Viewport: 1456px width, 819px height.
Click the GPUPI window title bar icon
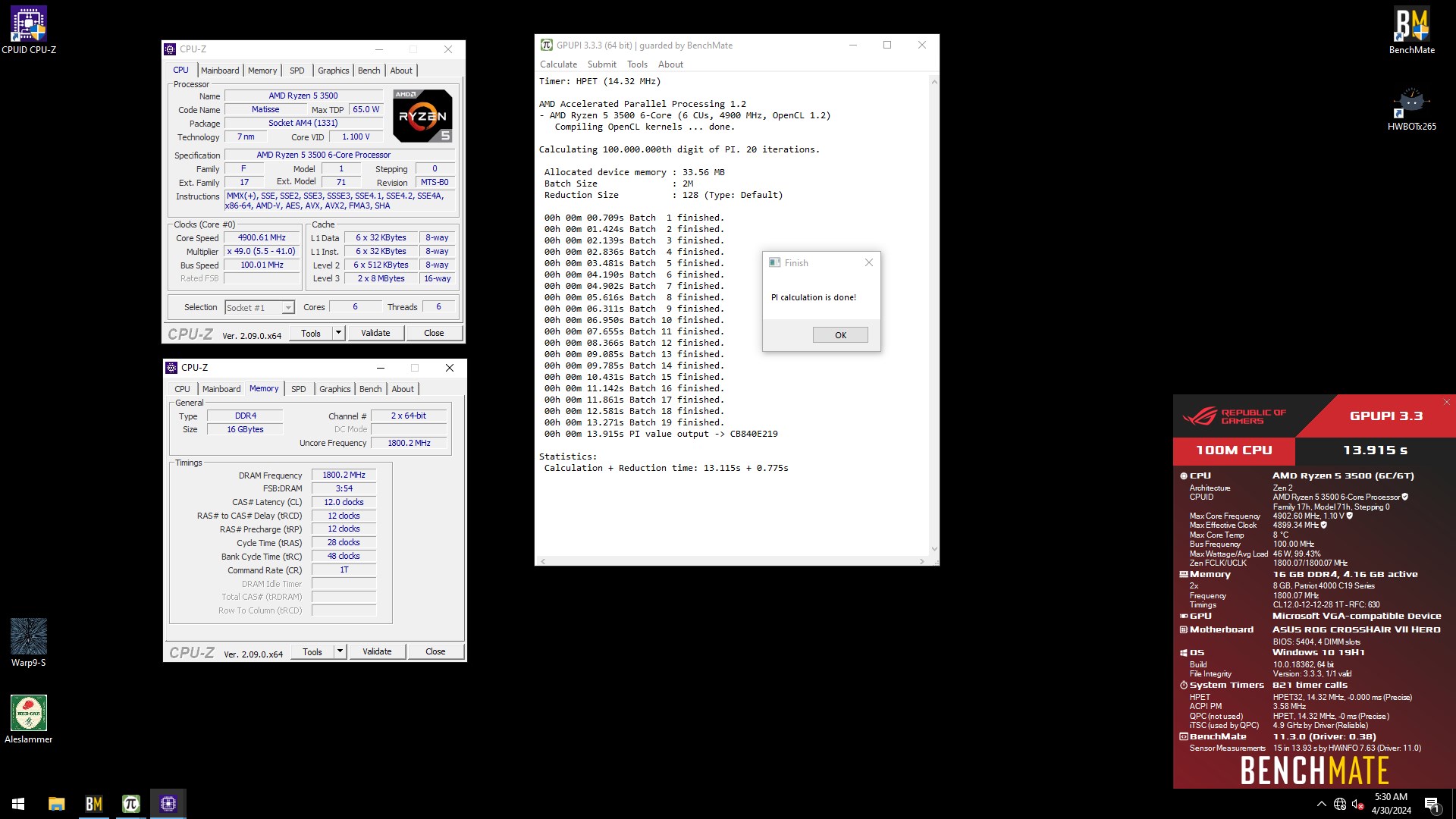[546, 45]
